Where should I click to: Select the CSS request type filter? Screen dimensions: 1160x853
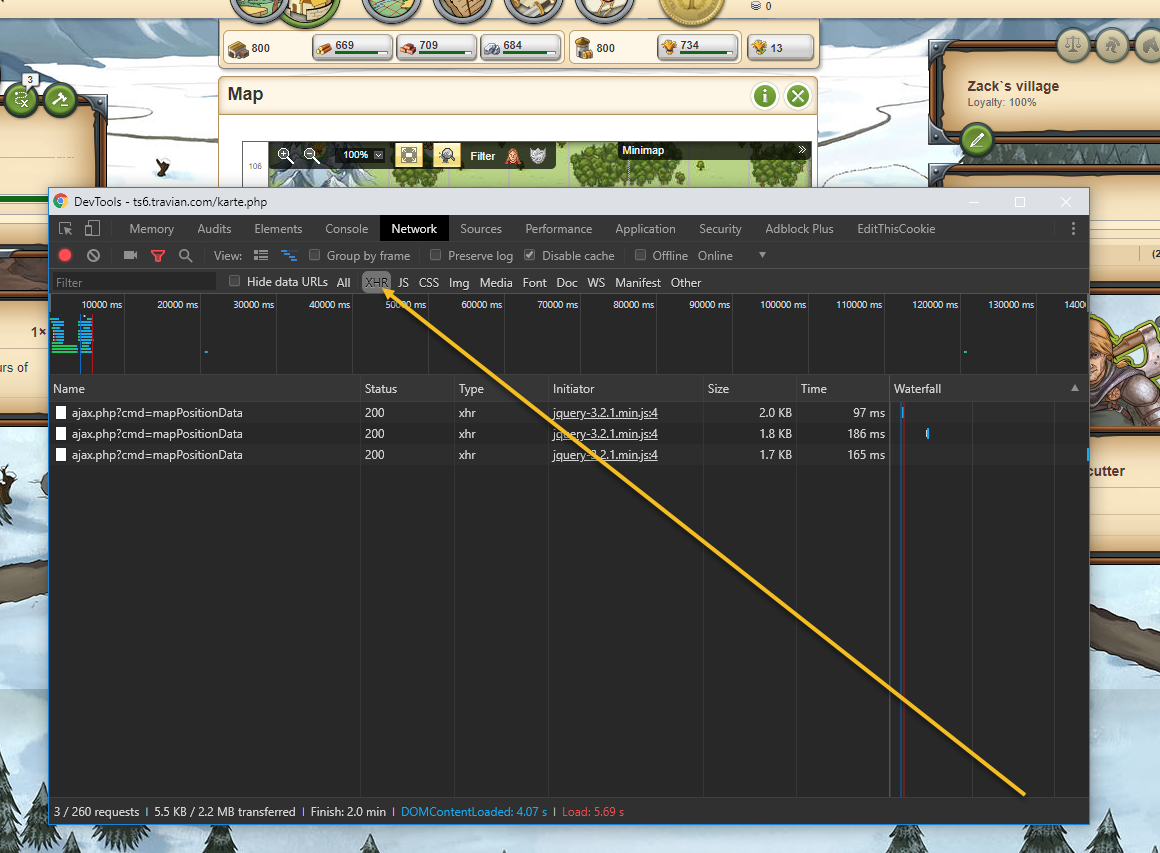428,283
